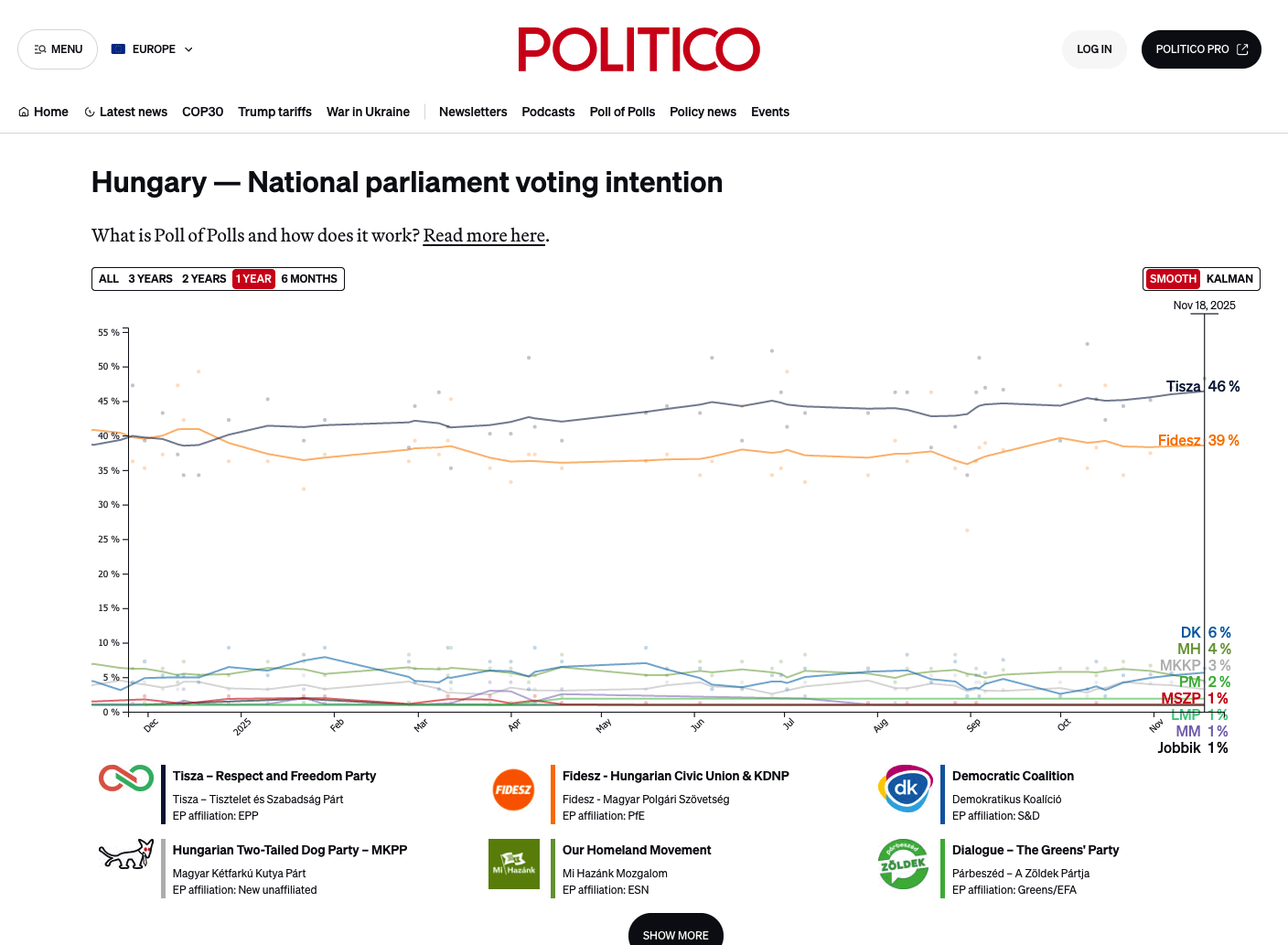Click SHOW MORE to expand parties
Screen dimensions: 1288x945
pyautogui.click(x=676, y=929)
